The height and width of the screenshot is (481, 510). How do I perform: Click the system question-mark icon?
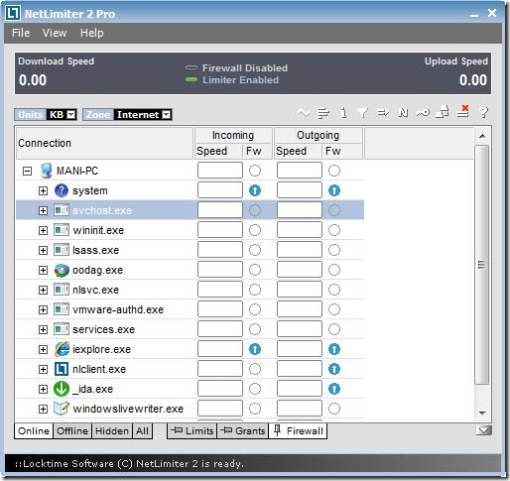pos(61,191)
